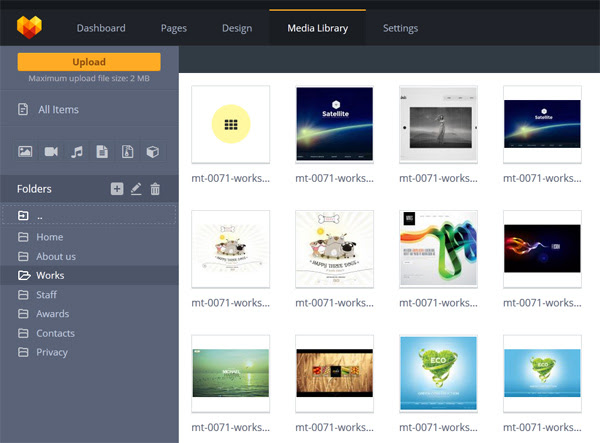Go up to parent folder '..'

(x=40, y=215)
